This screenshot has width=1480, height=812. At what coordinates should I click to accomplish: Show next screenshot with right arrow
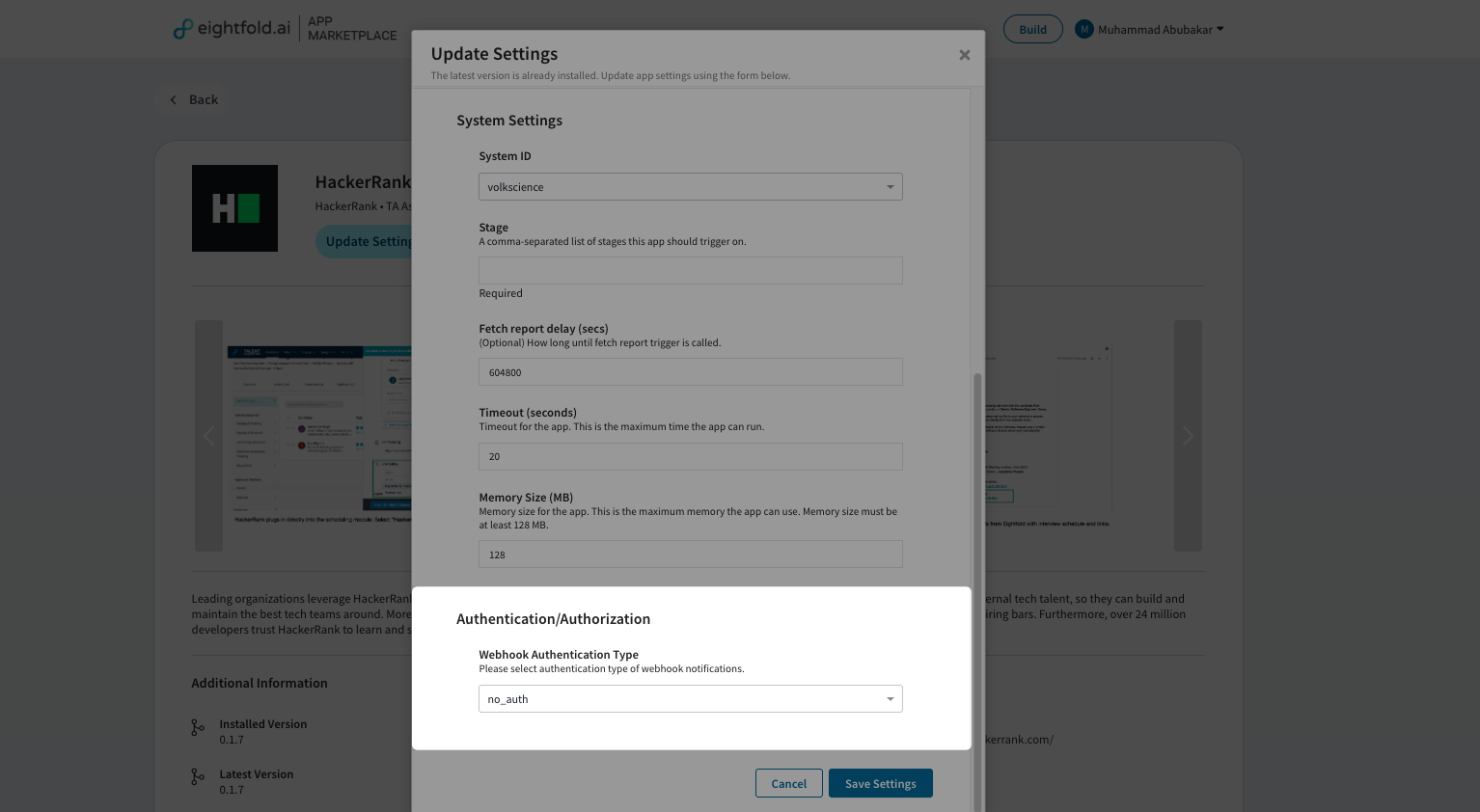point(1188,436)
